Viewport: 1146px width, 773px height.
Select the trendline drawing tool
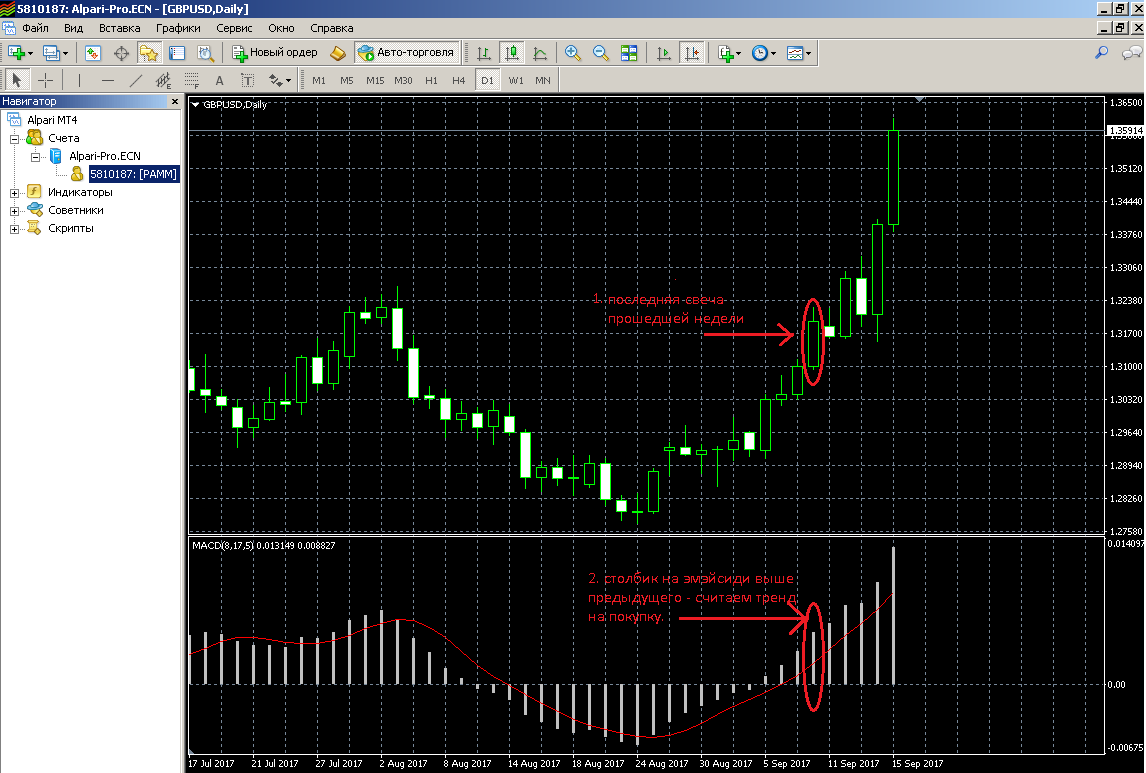click(135, 80)
